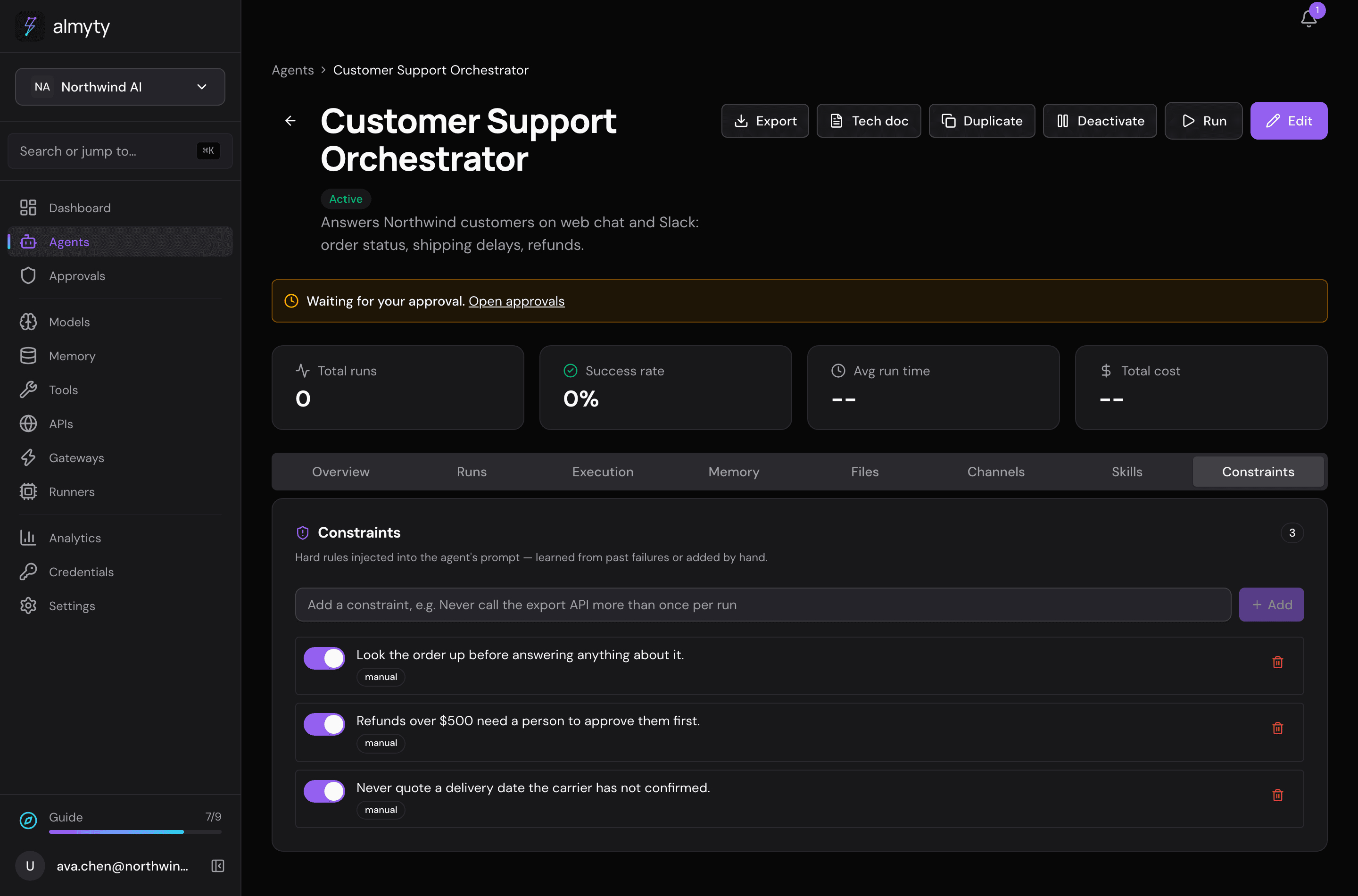Duplicate this agent
Screen dimensions: 1358x896
click(982, 121)
